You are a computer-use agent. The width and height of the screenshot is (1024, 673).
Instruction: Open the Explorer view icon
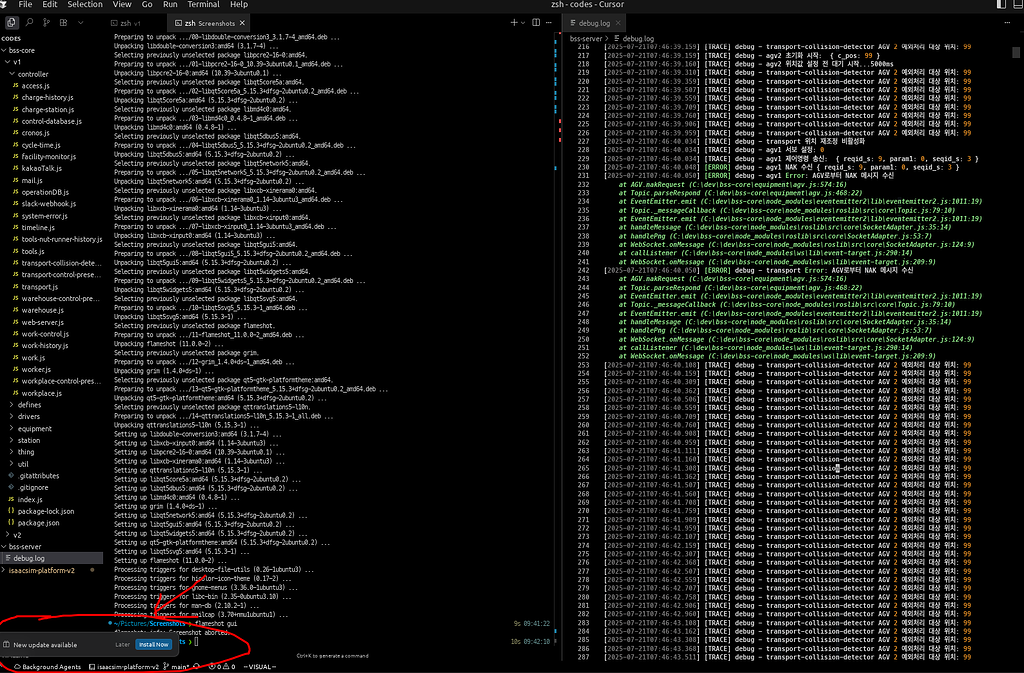point(11,22)
